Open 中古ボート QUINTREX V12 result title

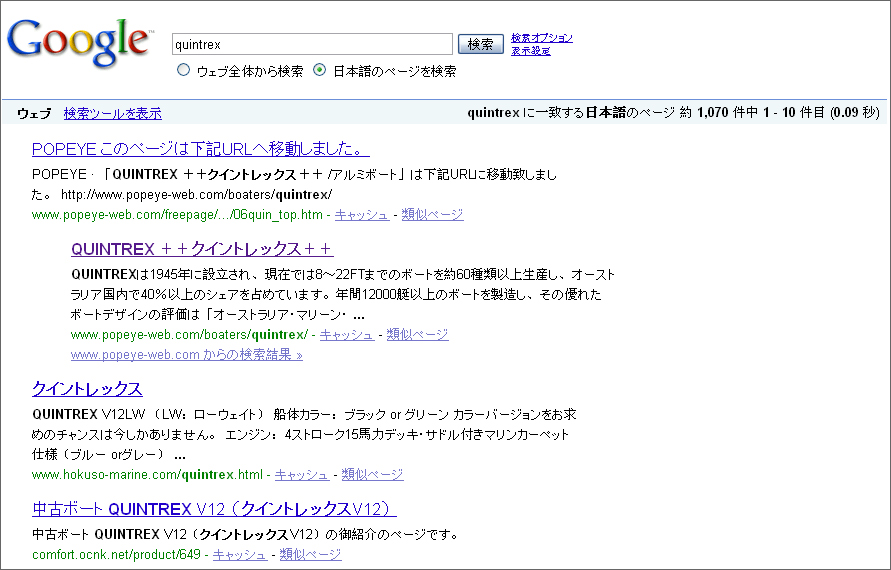point(214,509)
